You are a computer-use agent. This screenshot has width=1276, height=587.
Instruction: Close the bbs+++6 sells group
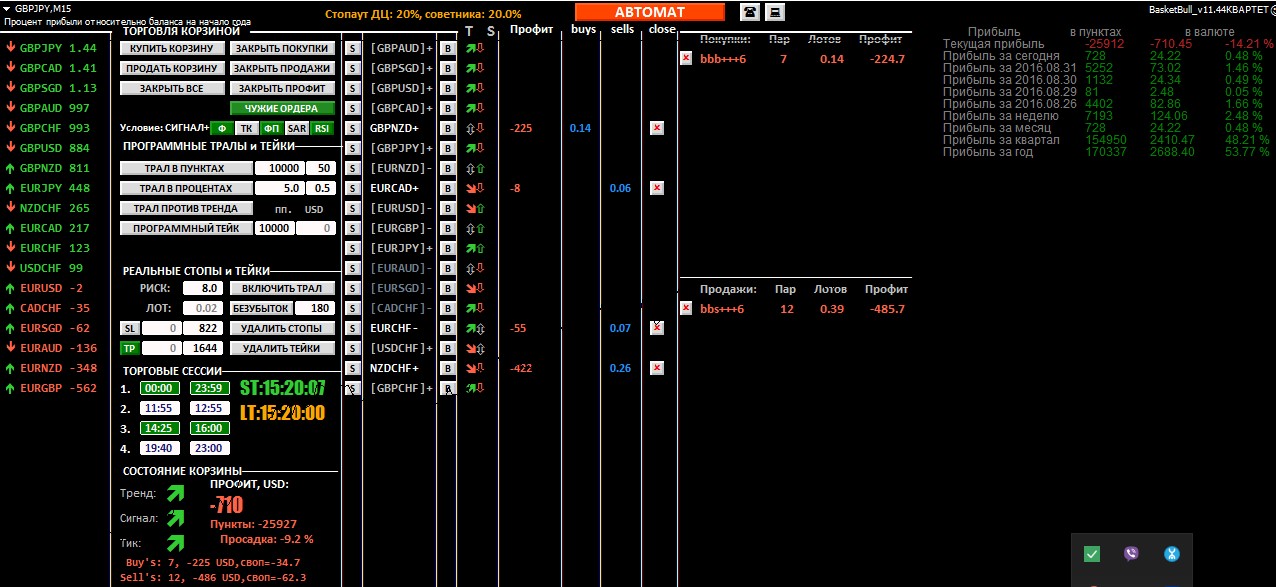pos(686,309)
